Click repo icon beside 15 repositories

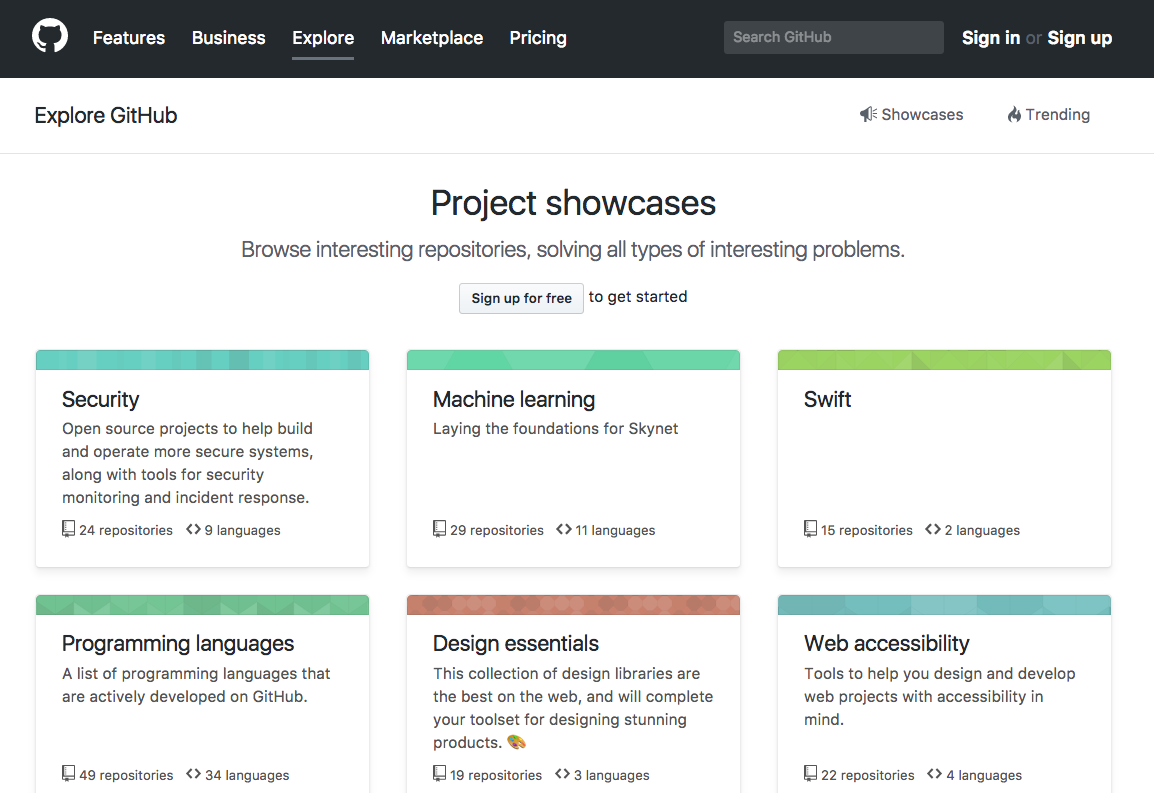point(810,529)
